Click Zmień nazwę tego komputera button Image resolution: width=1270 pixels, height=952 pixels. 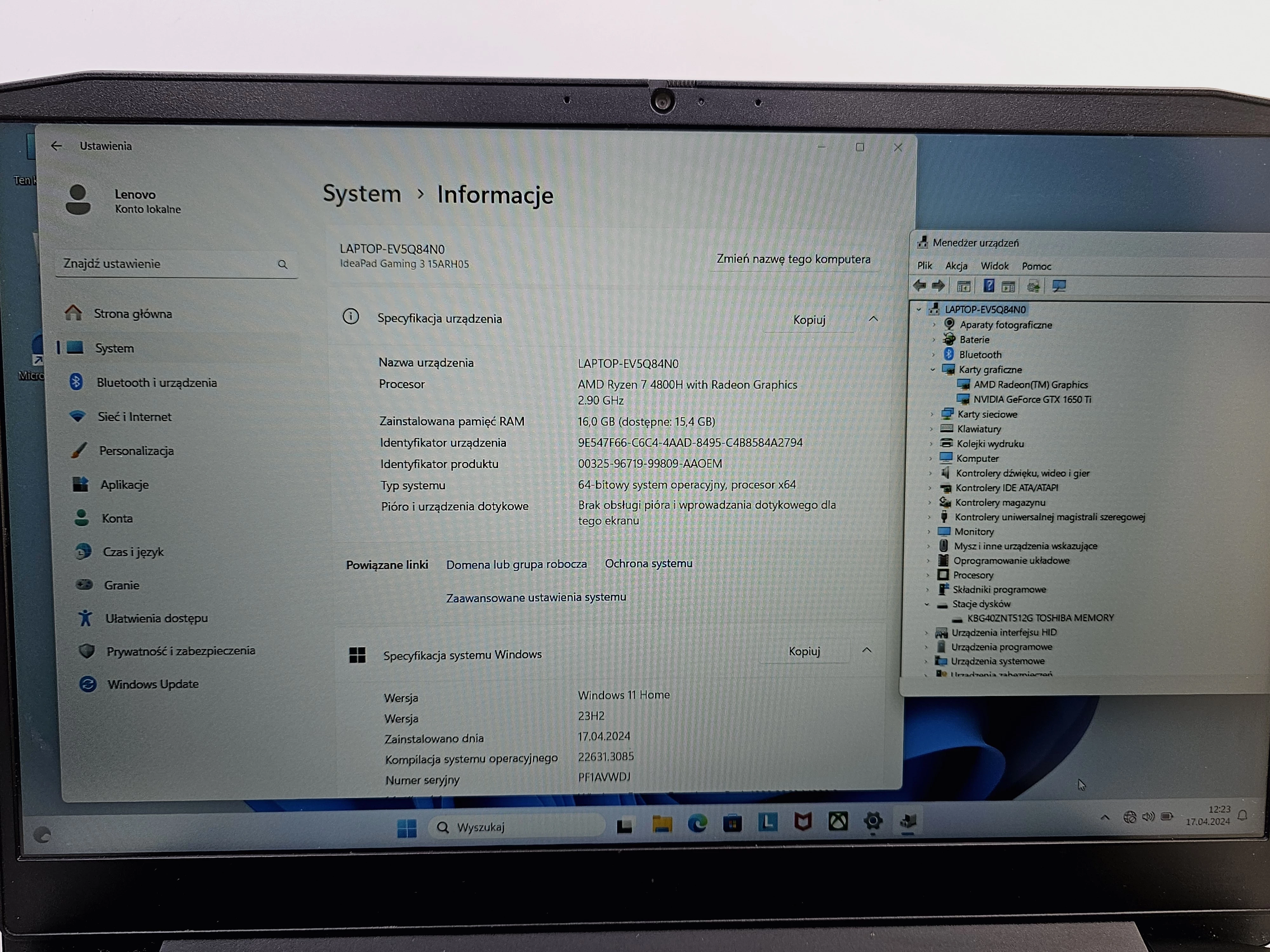(x=793, y=259)
